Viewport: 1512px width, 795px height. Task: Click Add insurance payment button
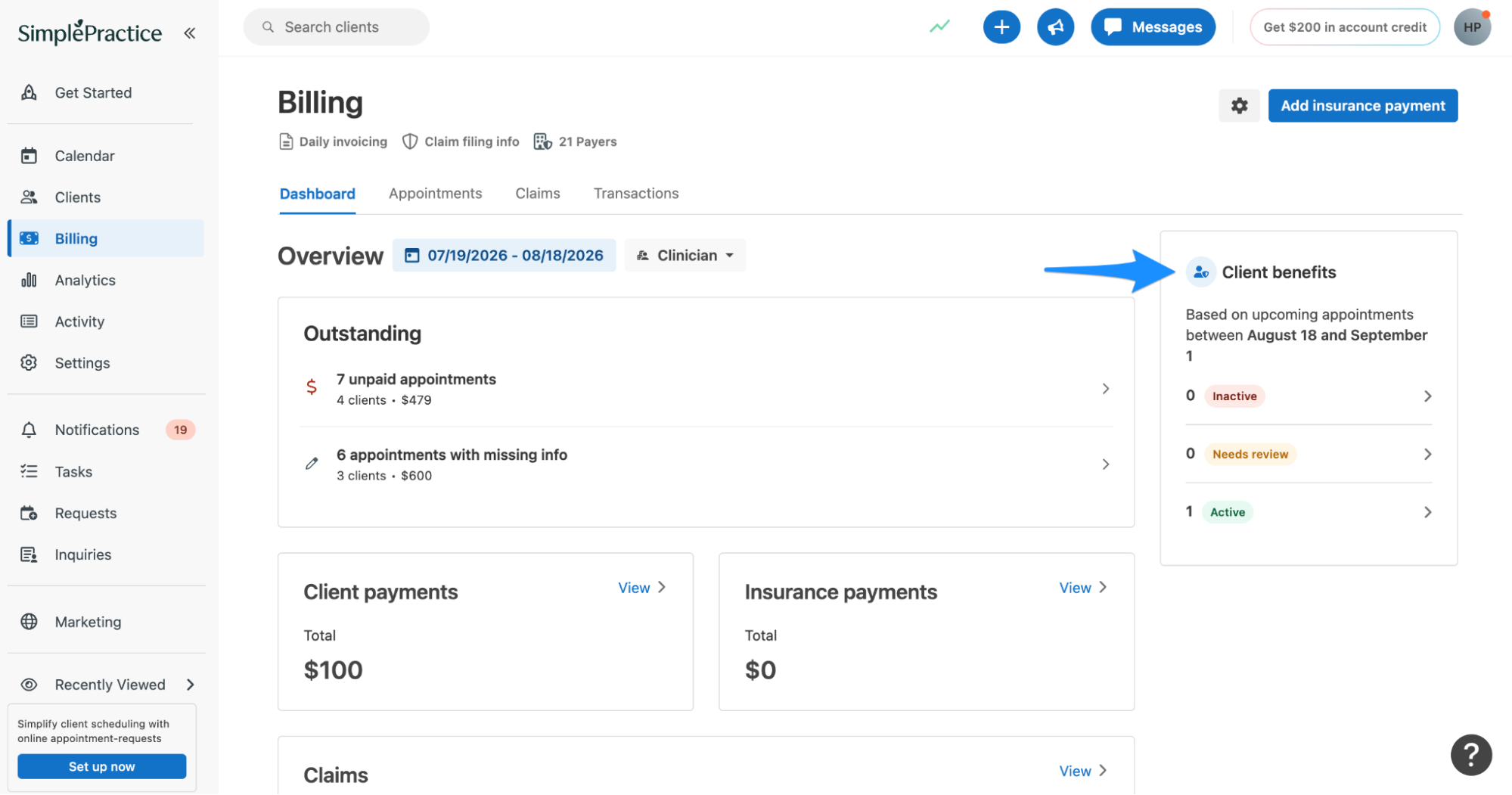[x=1362, y=105]
